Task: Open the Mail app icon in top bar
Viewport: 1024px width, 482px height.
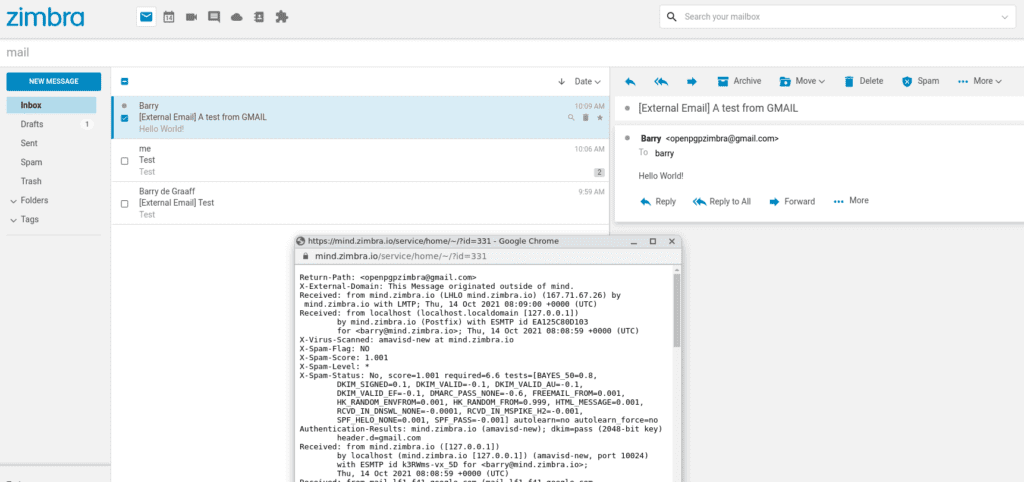Action: pyautogui.click(x=146, y=17)
